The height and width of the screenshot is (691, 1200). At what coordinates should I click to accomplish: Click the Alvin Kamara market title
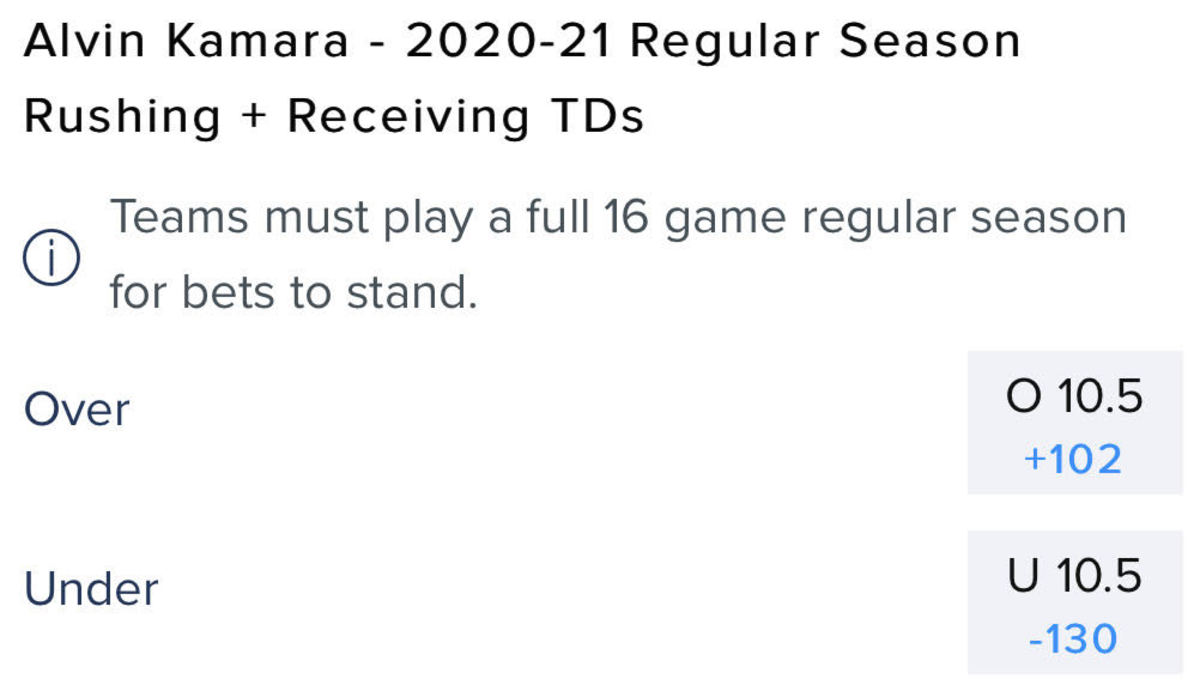520,42
